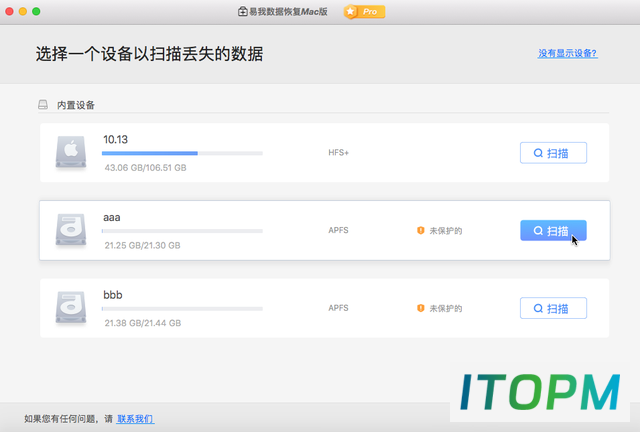This screenshot has height=432, width=640.
Task: Click the app logo icon in title bar
Action: pyautogui.click(x=242, y=11)
